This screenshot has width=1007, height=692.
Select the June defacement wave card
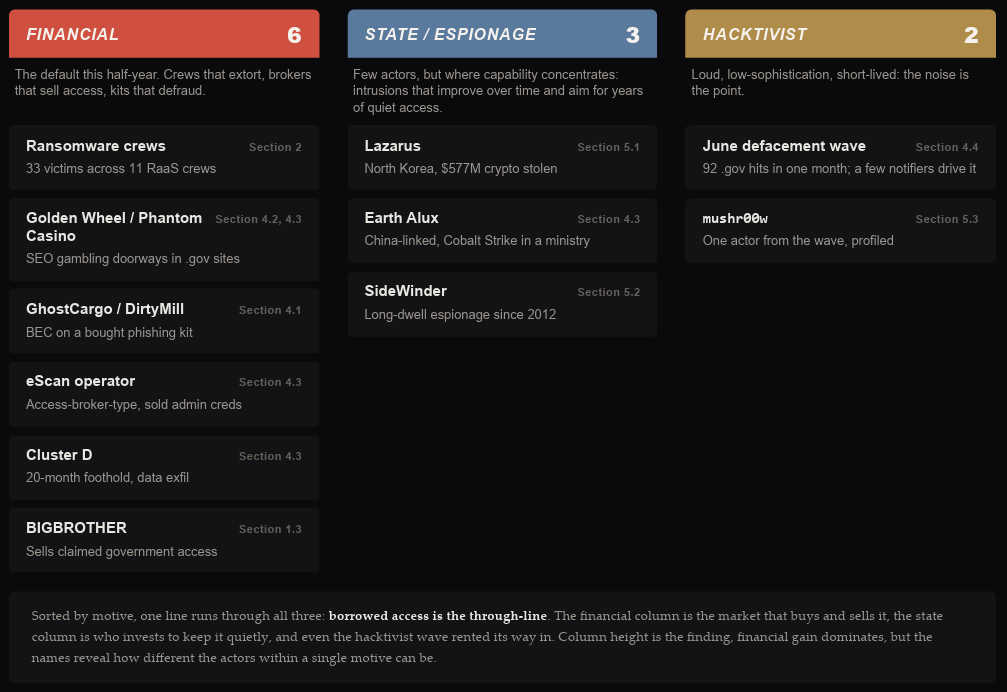coord(840,157)
